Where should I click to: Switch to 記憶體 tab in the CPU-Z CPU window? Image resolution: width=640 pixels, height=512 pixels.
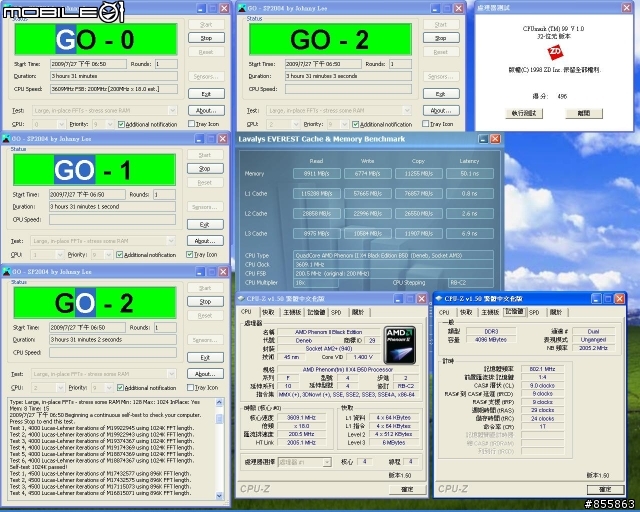(x=316, y=312)
